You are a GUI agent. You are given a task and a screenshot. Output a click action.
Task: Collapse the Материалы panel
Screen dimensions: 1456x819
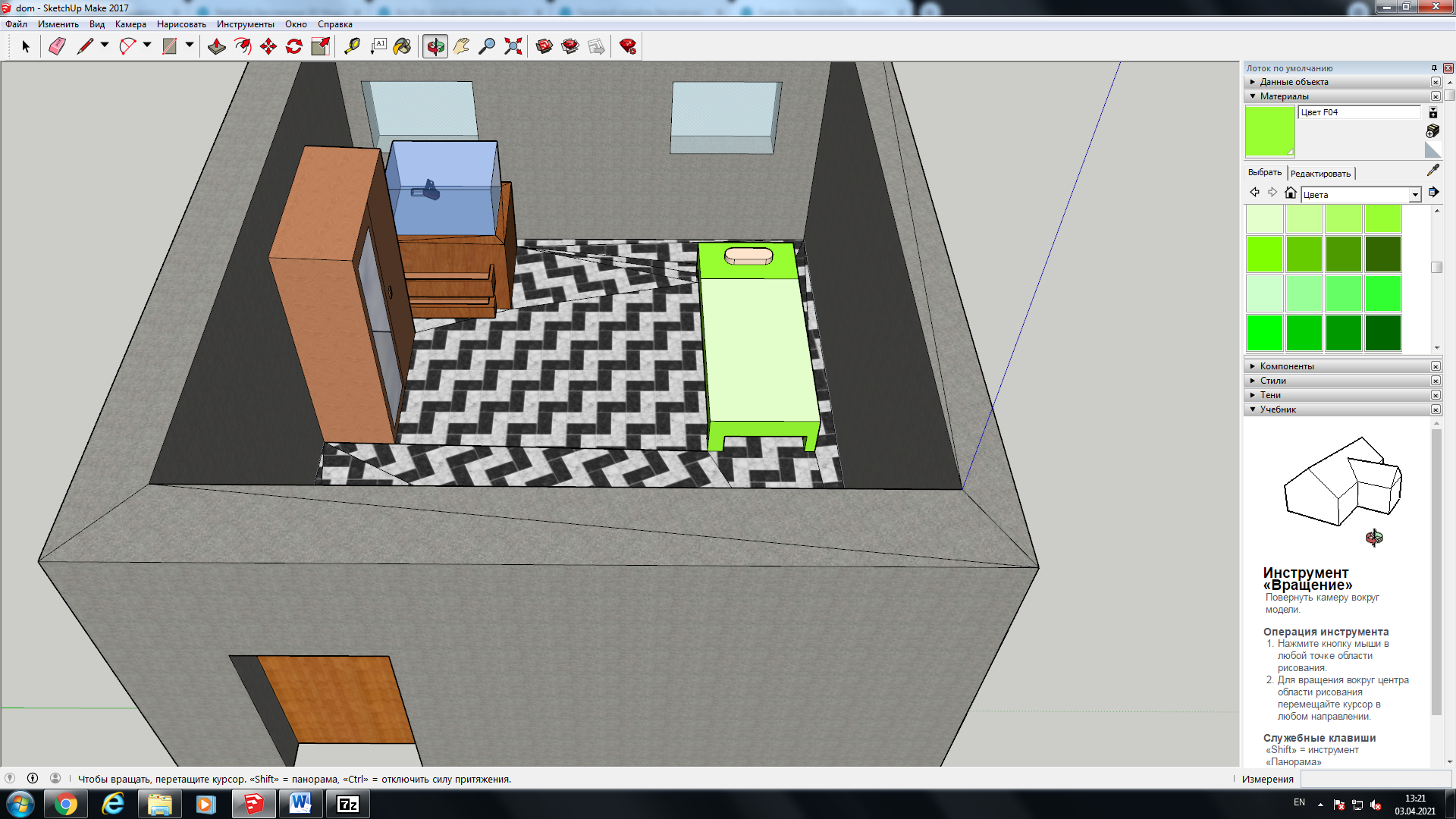(x=1341, y=96)
